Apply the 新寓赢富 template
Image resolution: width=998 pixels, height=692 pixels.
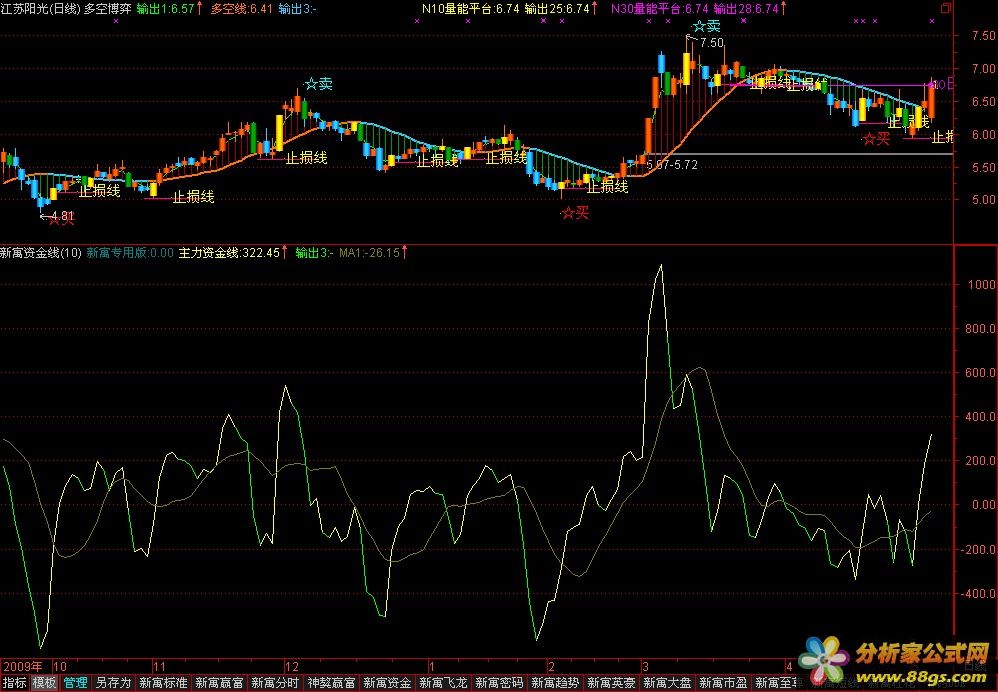pyautogui.click(x=219, y=683)
